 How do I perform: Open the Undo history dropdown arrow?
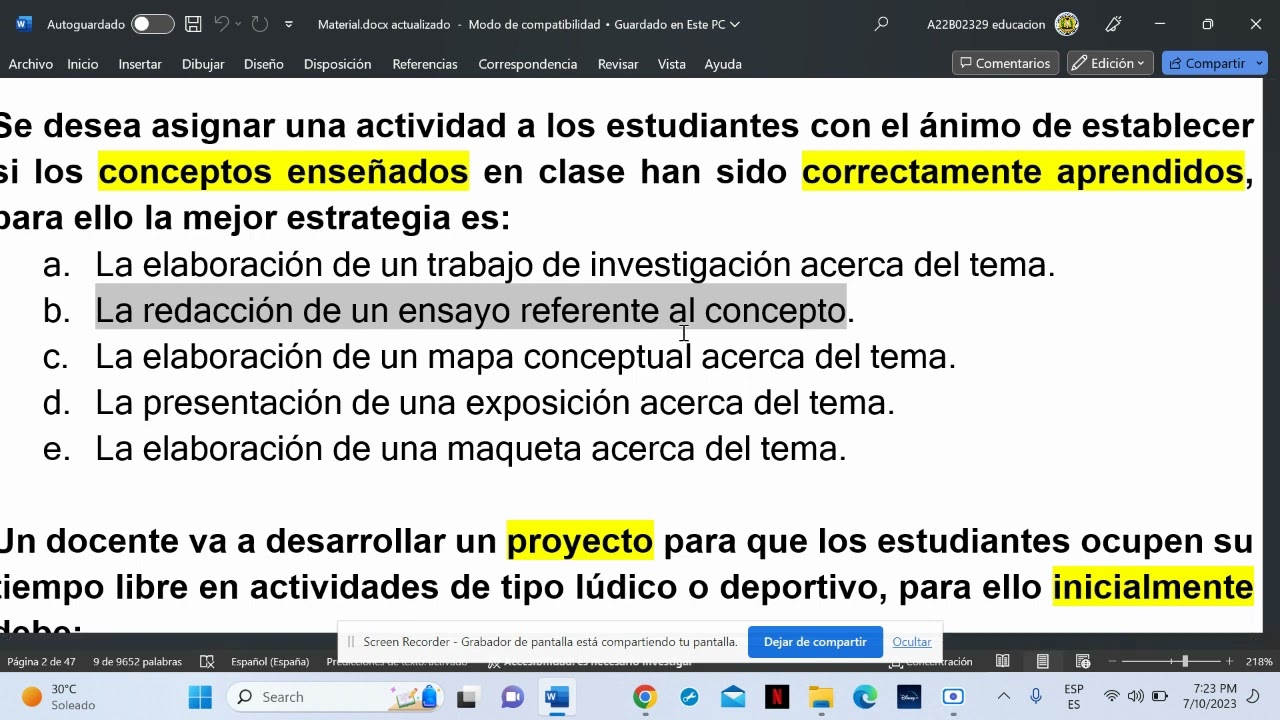click(x=238, y=24)
